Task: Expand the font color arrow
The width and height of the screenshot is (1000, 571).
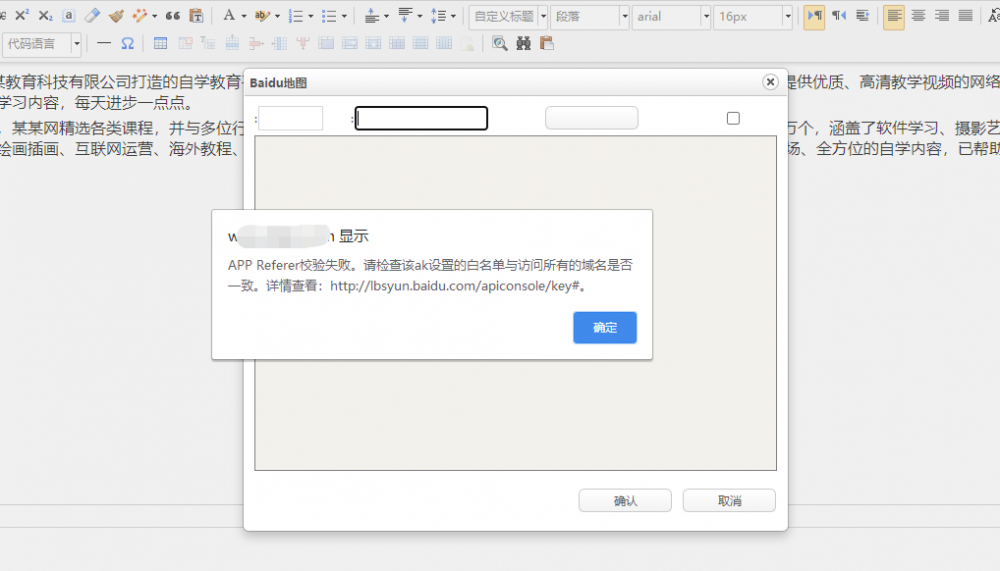Action: click(244, 16)
